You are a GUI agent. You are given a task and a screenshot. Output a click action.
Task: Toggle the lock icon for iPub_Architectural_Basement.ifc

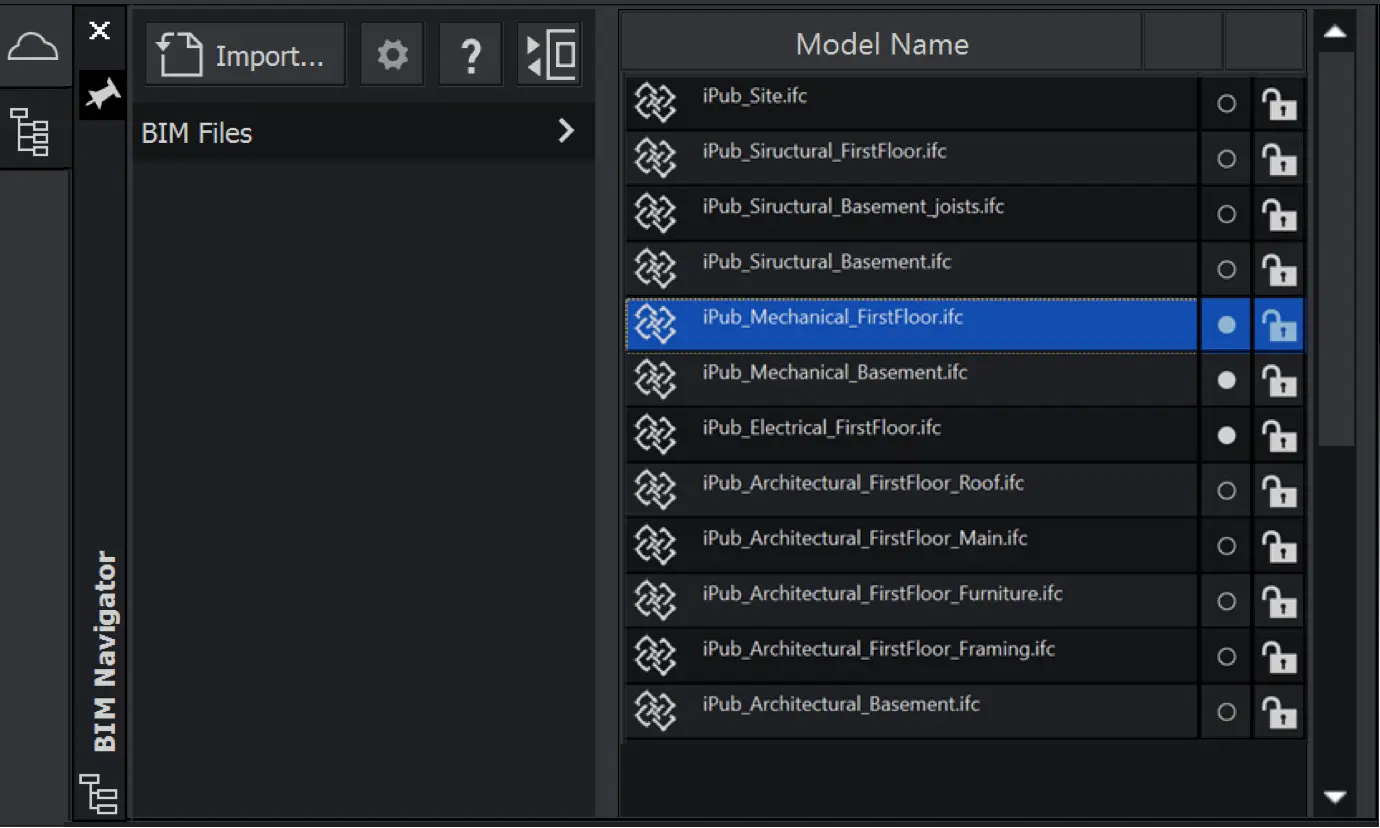point(1278,712)
